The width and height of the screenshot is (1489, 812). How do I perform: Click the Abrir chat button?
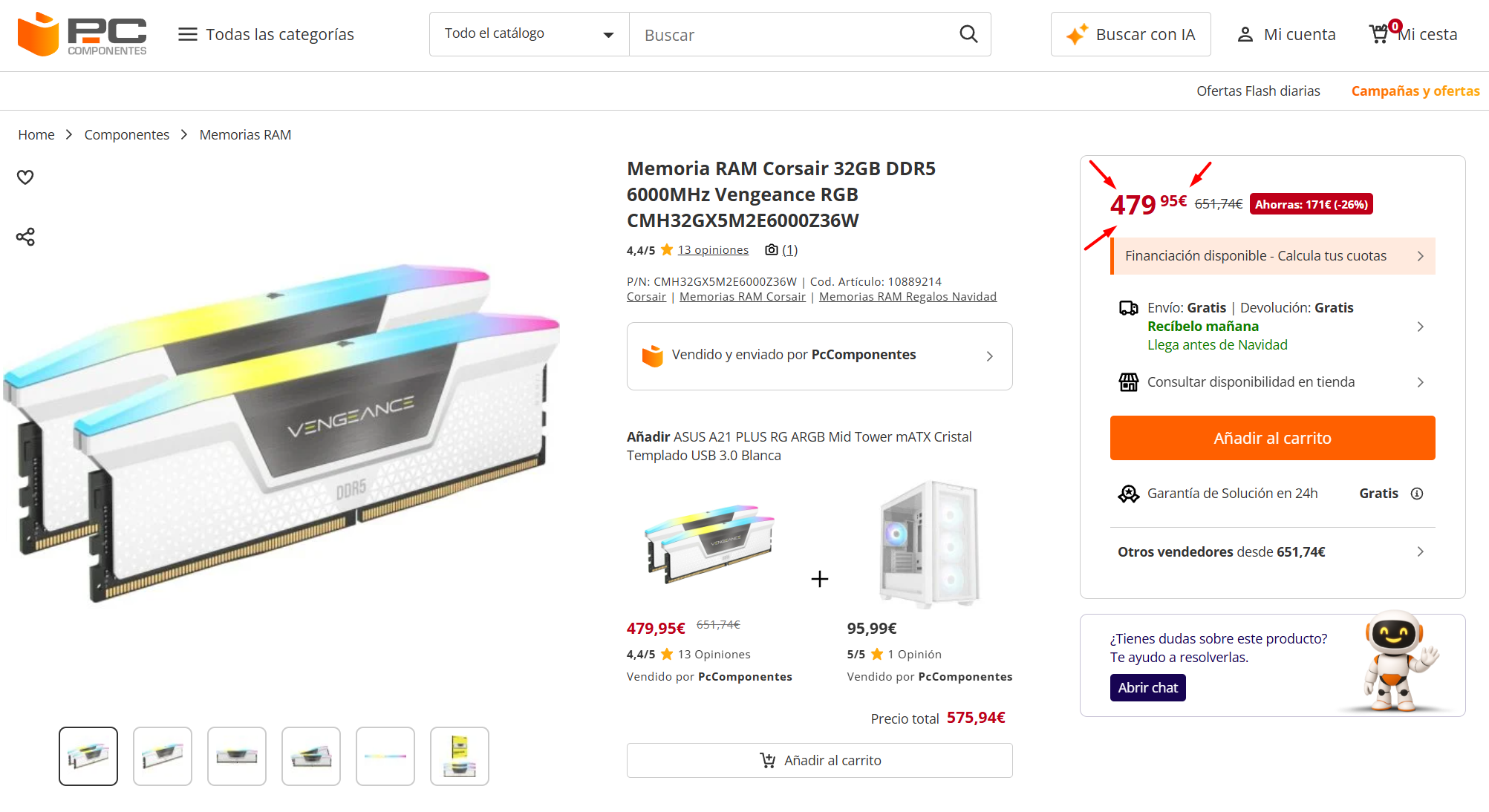coord(1148,687)
